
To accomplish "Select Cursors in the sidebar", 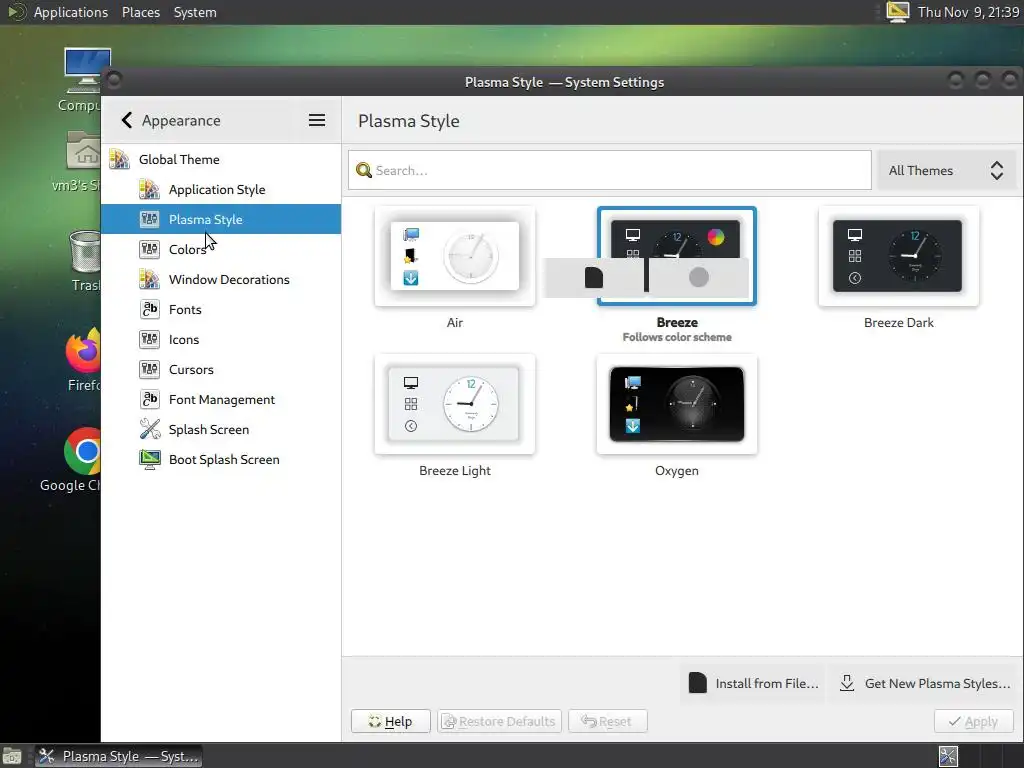I will 221,370.
